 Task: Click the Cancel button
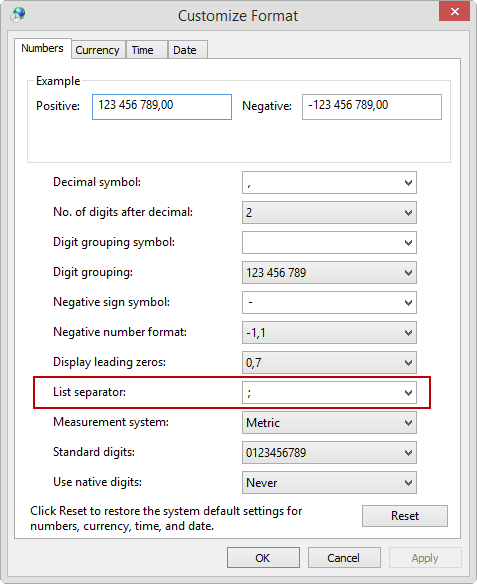pos(344,558)
